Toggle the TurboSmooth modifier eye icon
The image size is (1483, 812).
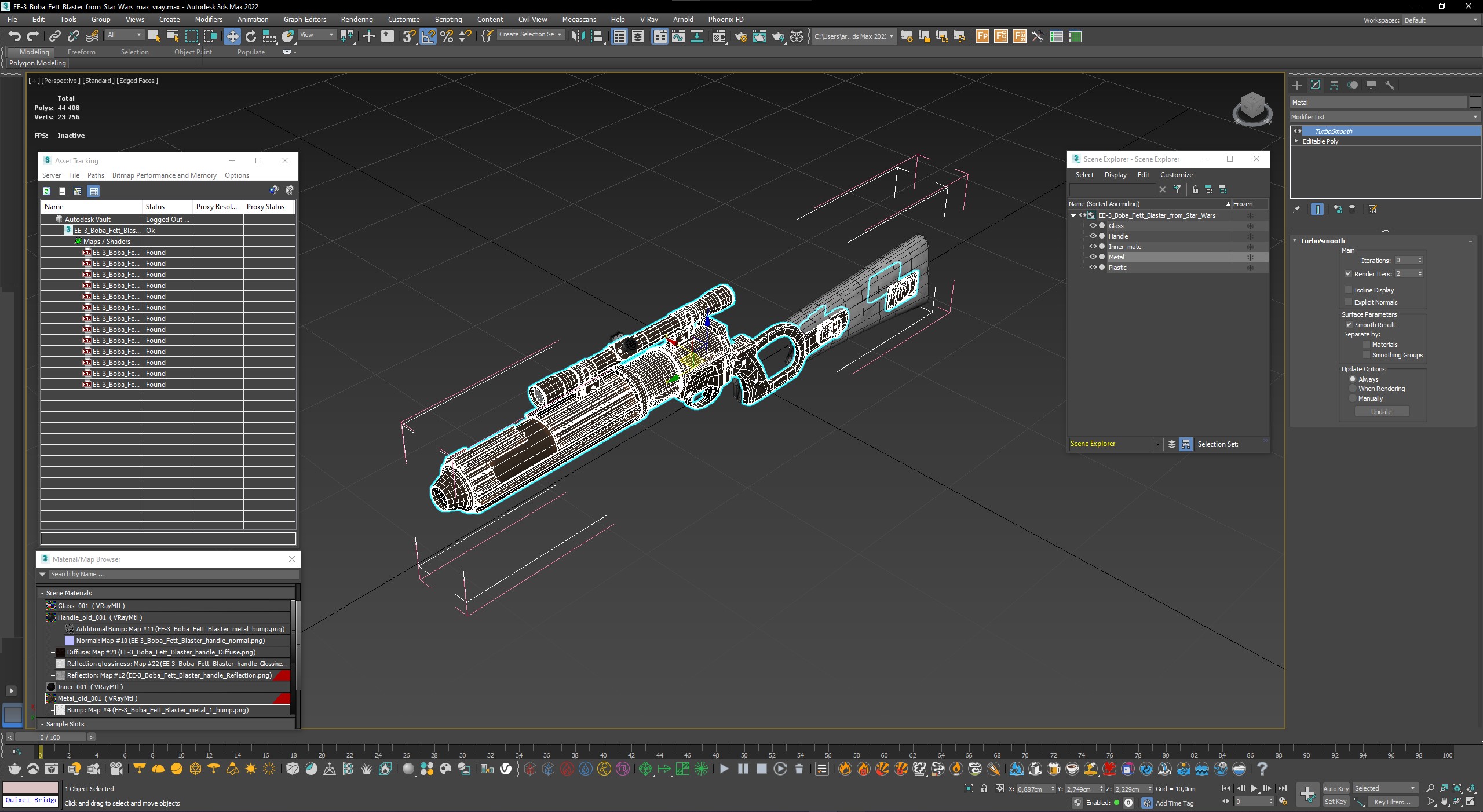tap(1298, 131)
